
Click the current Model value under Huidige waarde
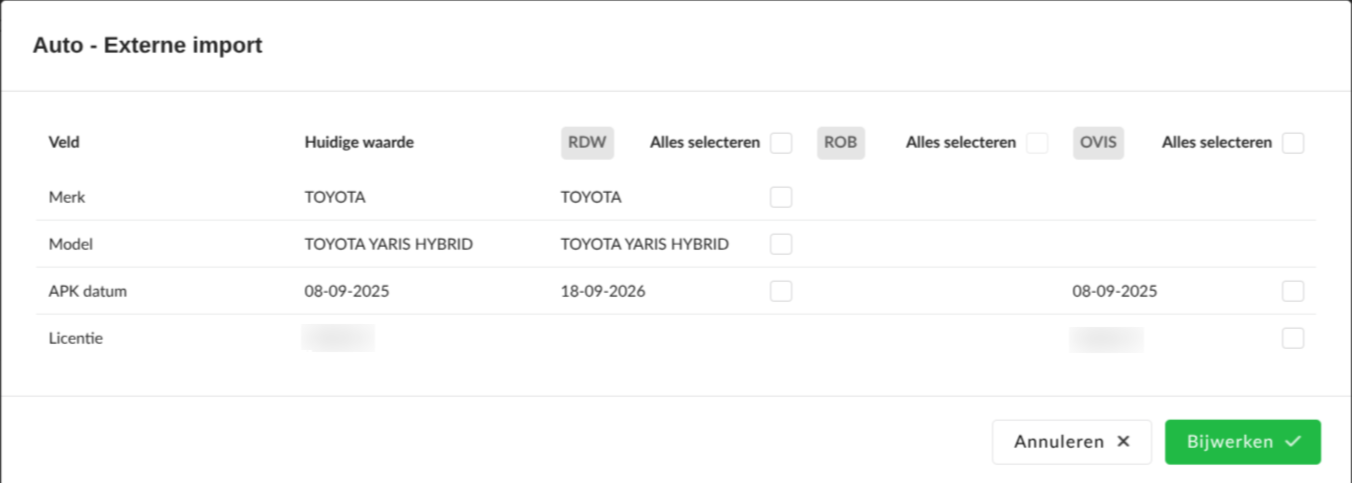point(389,245)
